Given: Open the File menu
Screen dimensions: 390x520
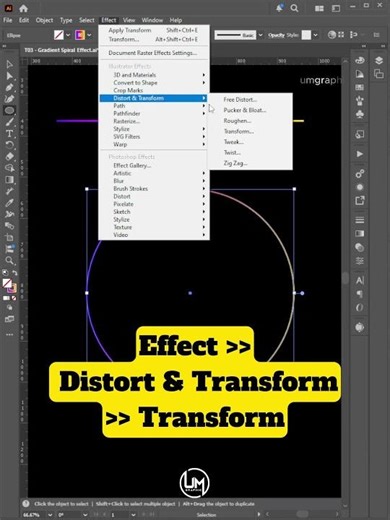Looking at the screenshot, I should 8,20.
